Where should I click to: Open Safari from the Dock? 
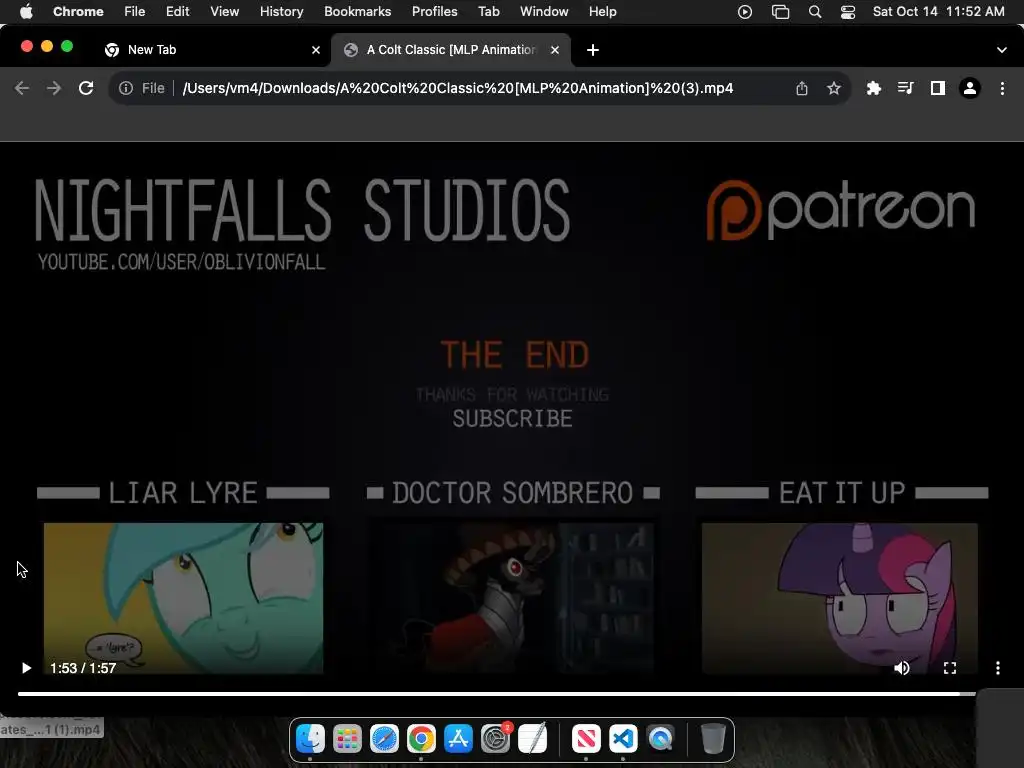(384, 739)
